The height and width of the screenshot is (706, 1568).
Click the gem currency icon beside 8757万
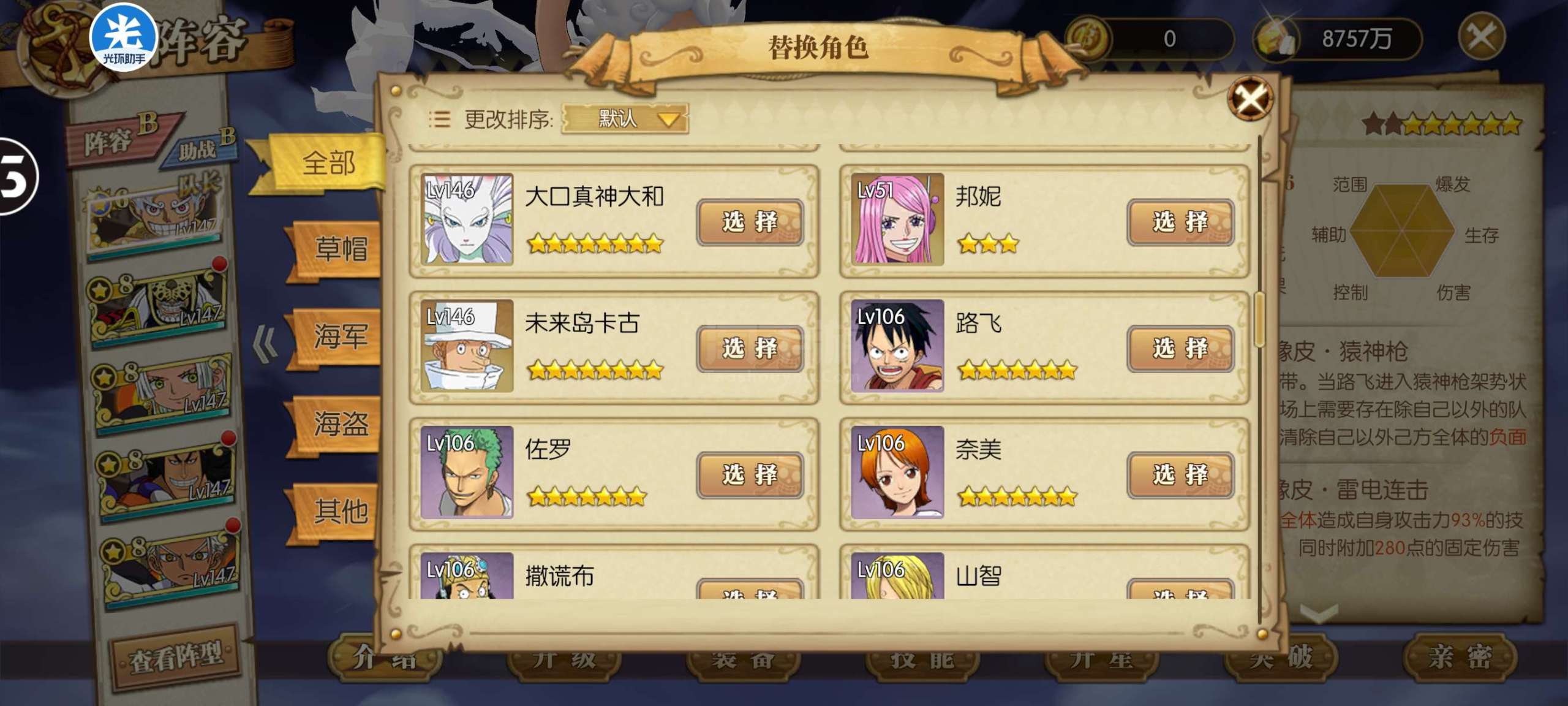1276,39
